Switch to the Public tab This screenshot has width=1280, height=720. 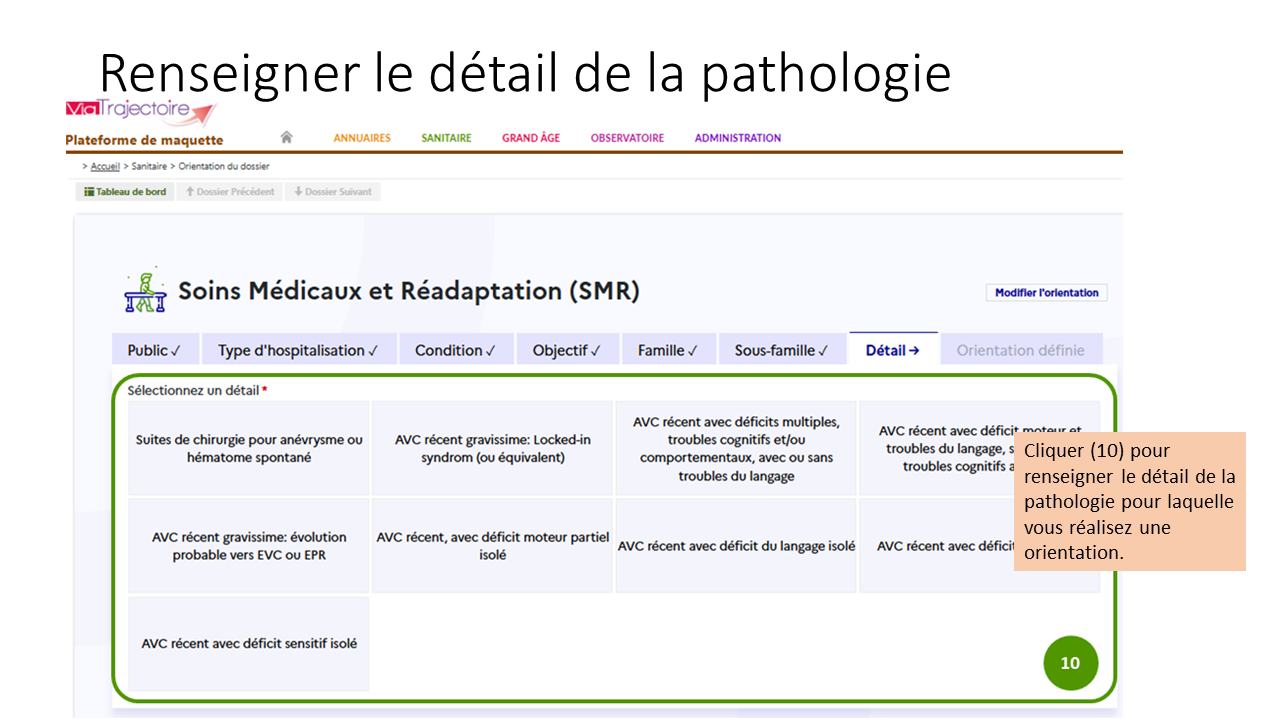[154, 351]
